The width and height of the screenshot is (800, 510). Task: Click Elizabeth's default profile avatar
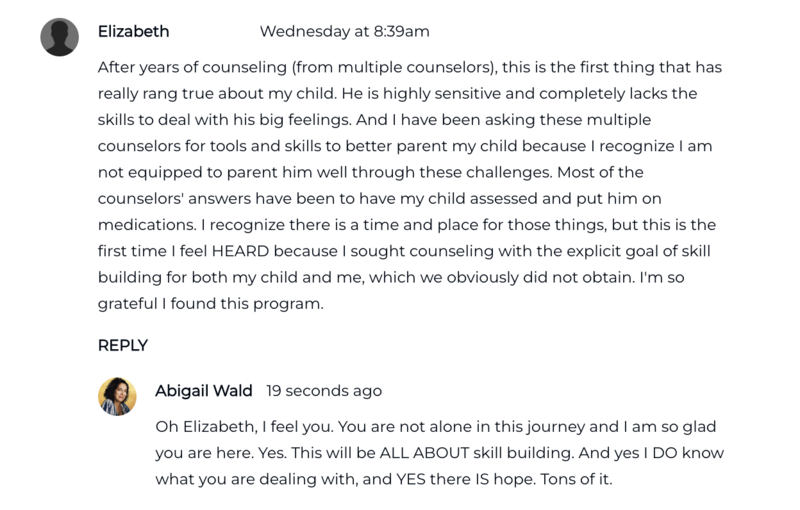59,37
